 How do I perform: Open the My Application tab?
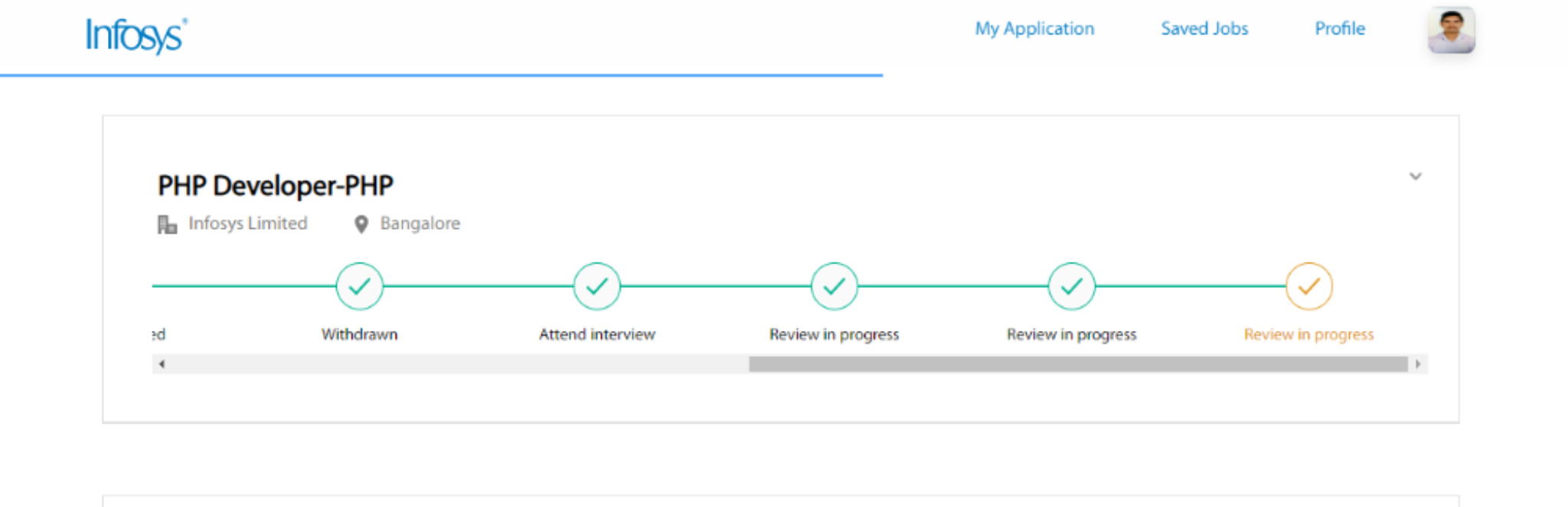tap(1034, 29)
